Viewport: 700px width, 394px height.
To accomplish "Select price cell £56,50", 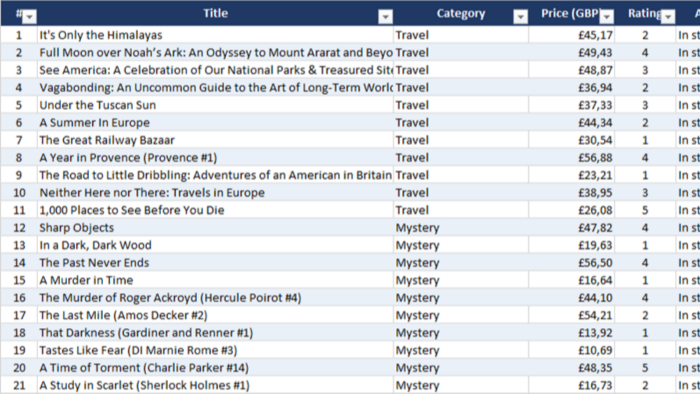I will (571, 262).
